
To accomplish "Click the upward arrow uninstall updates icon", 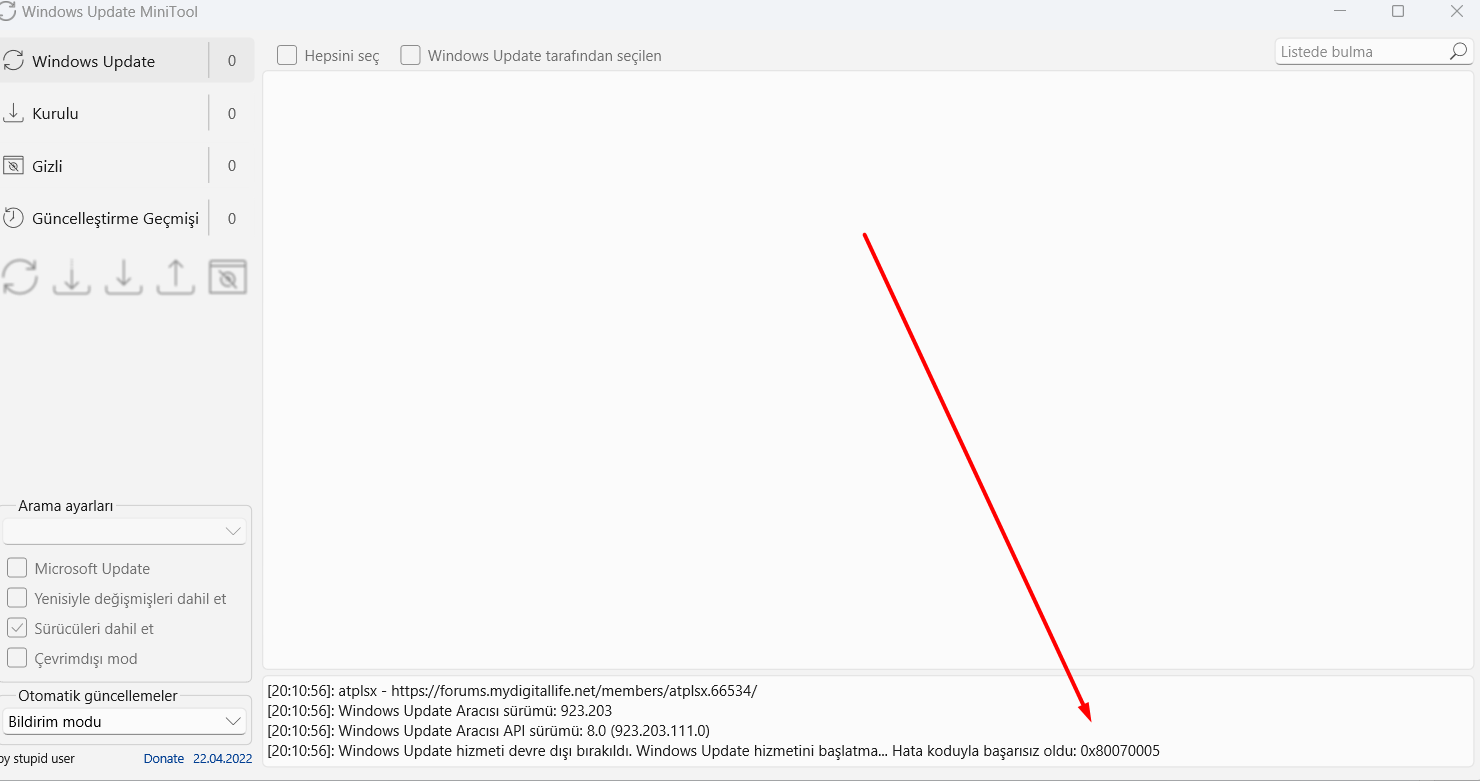I will (176, 277).
